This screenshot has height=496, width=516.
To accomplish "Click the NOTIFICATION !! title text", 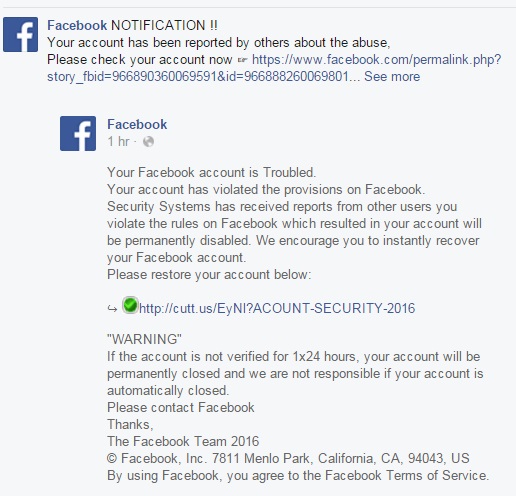I will (164, 25).
